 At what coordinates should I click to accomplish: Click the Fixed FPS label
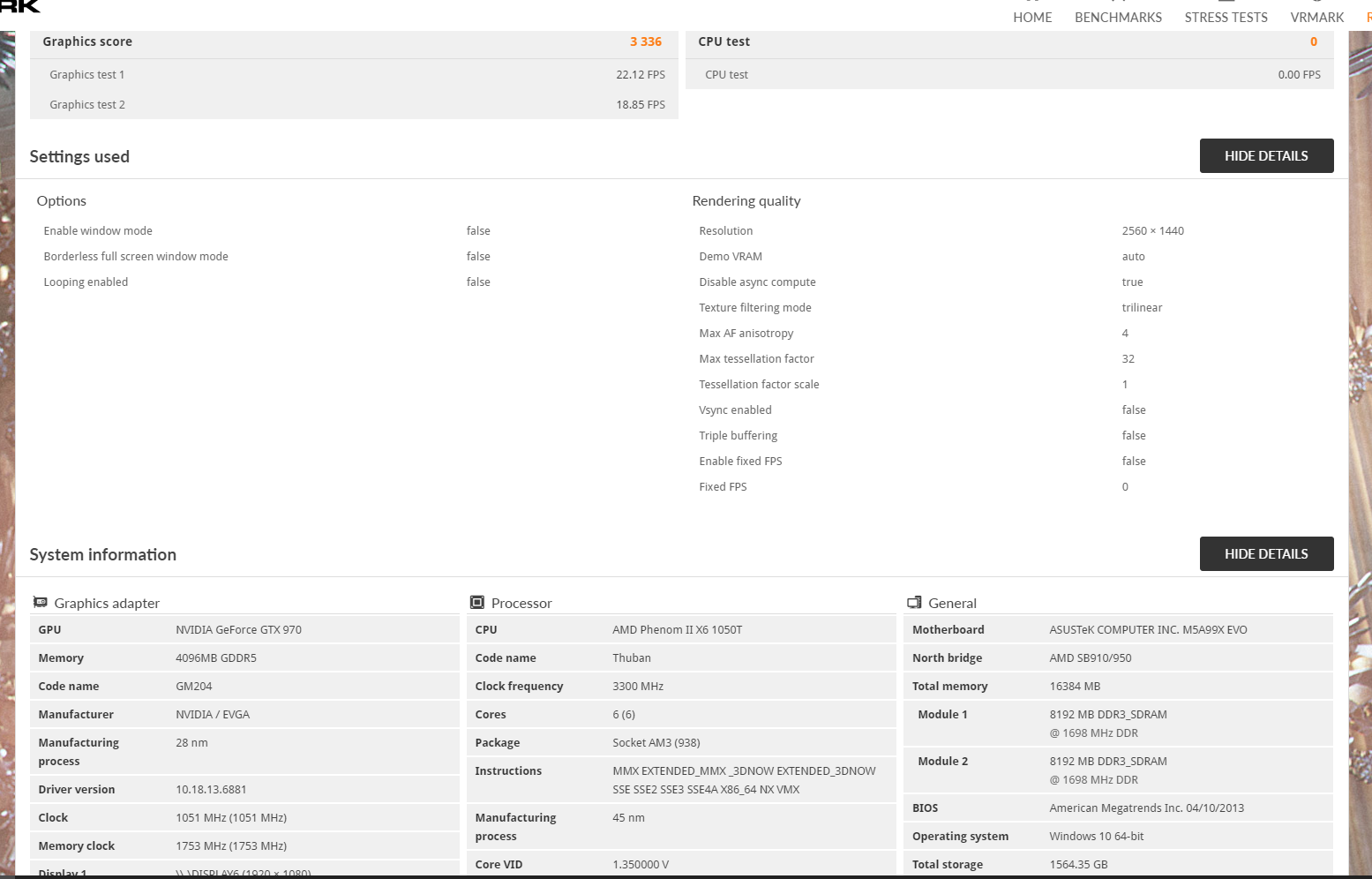point(723,487)
